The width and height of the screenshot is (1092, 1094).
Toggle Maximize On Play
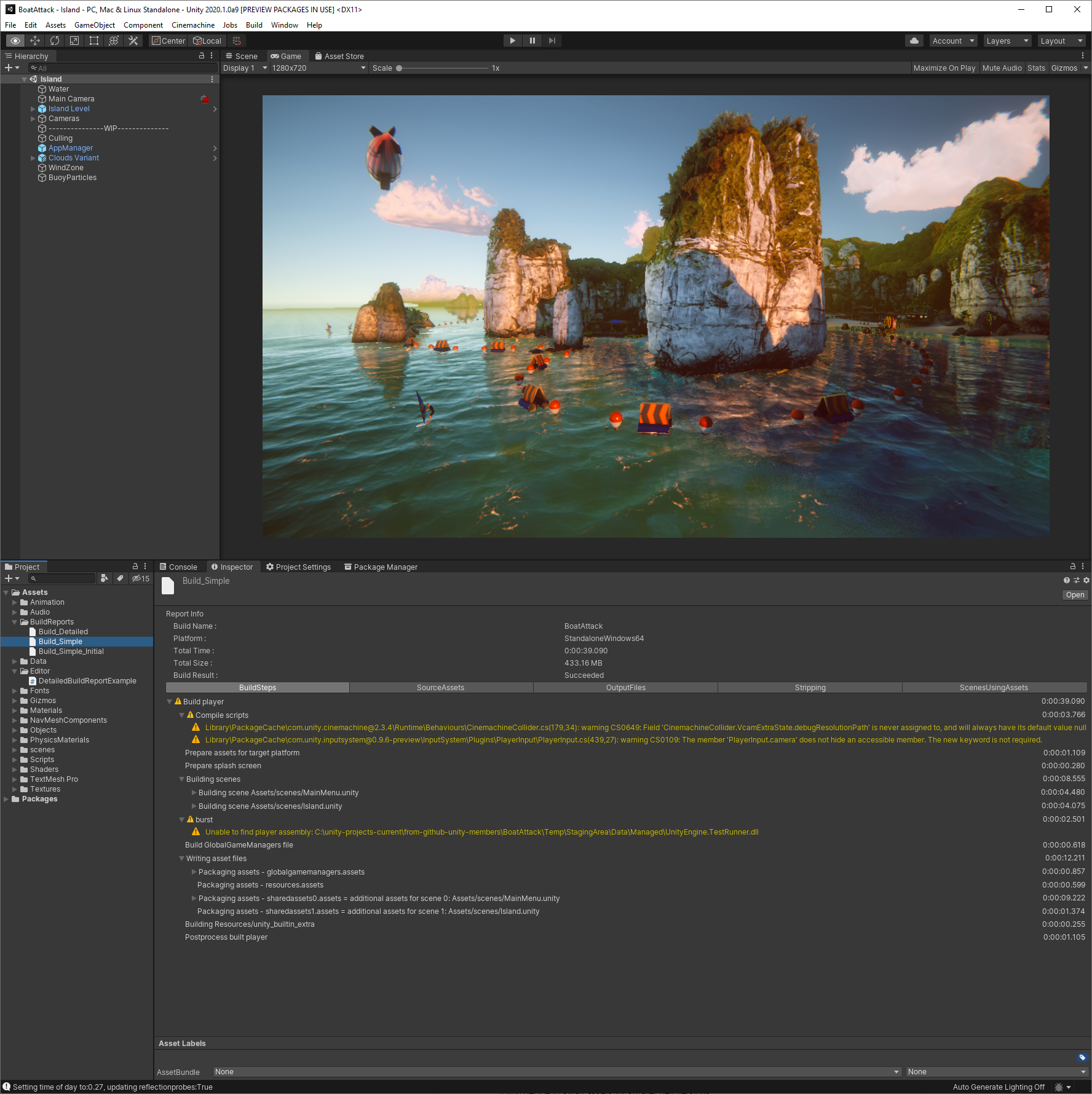tap(944, 68)
